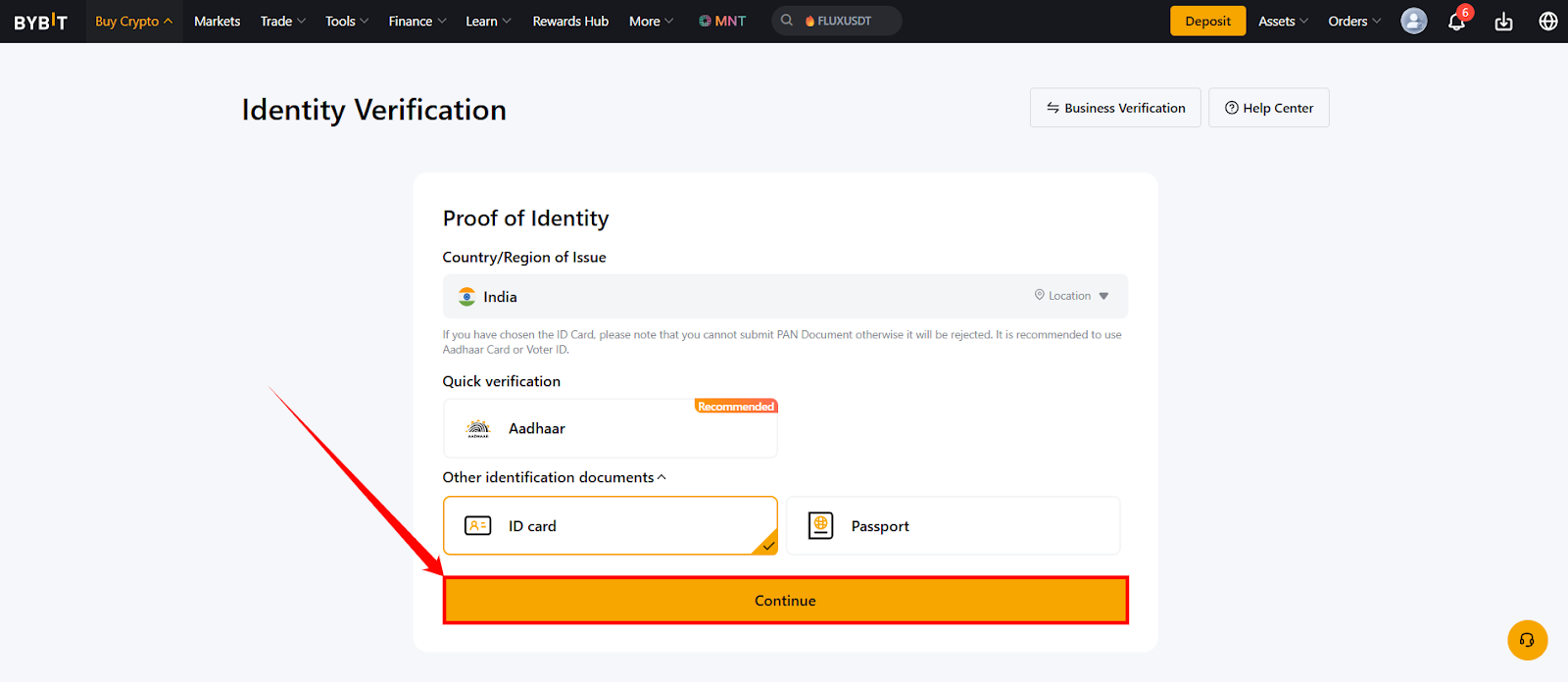
Task: Expand the Trade menu
Action: click(283, 22)
